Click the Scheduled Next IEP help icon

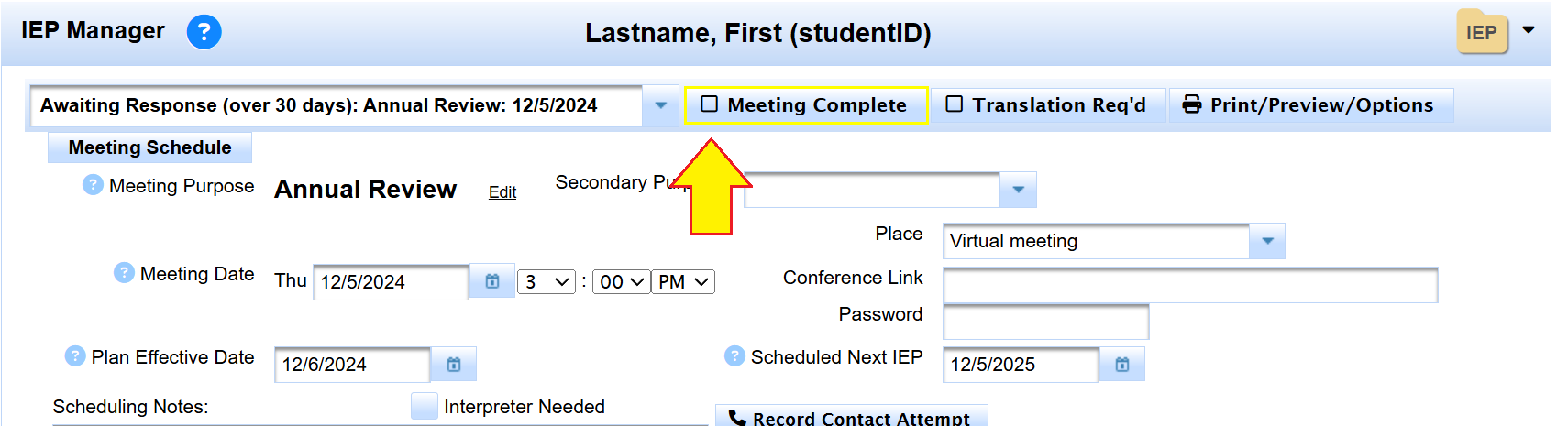click(x=734, y=356)
